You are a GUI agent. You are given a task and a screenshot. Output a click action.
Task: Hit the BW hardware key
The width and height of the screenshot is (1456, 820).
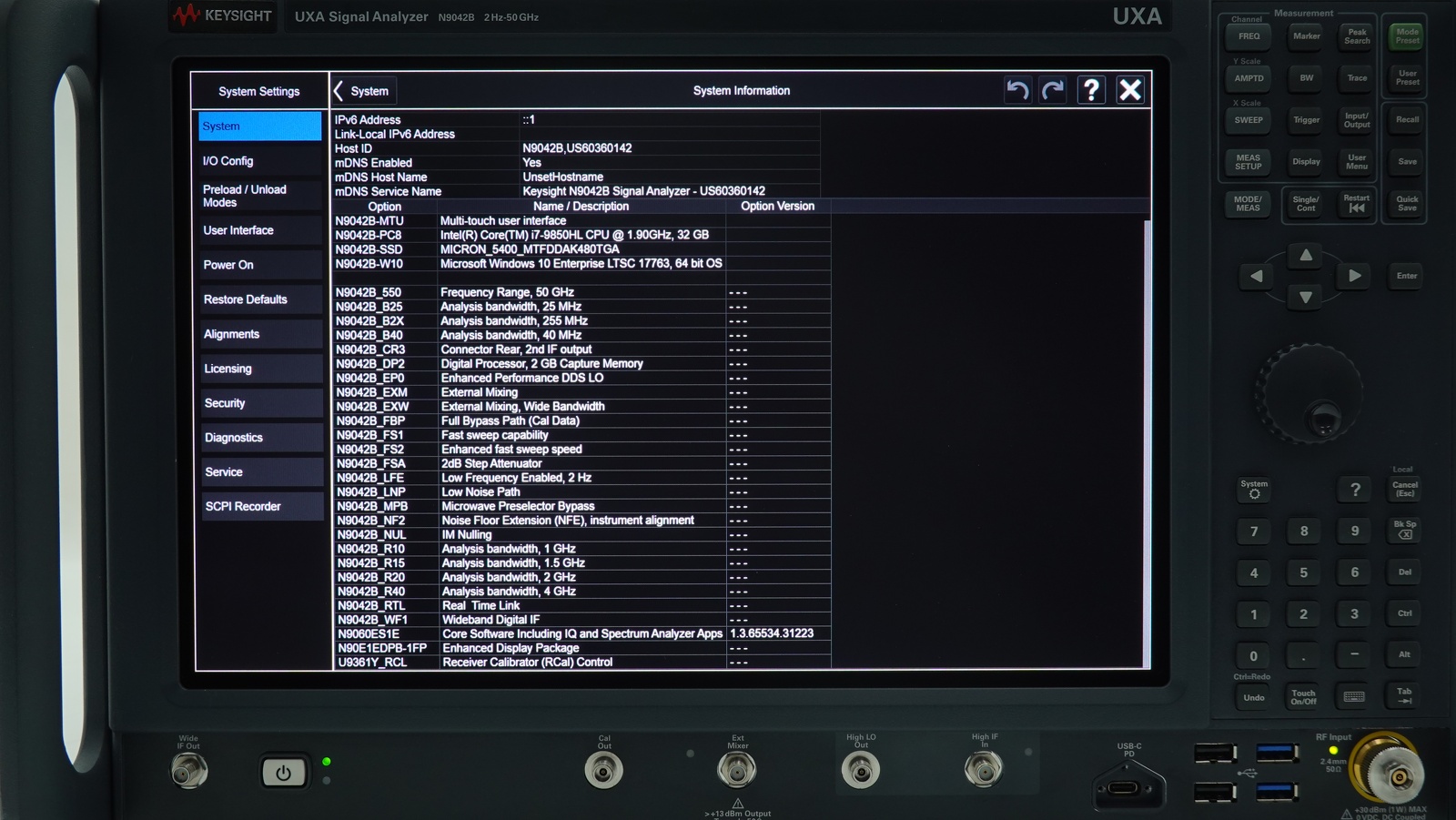tap(1306, 78)
